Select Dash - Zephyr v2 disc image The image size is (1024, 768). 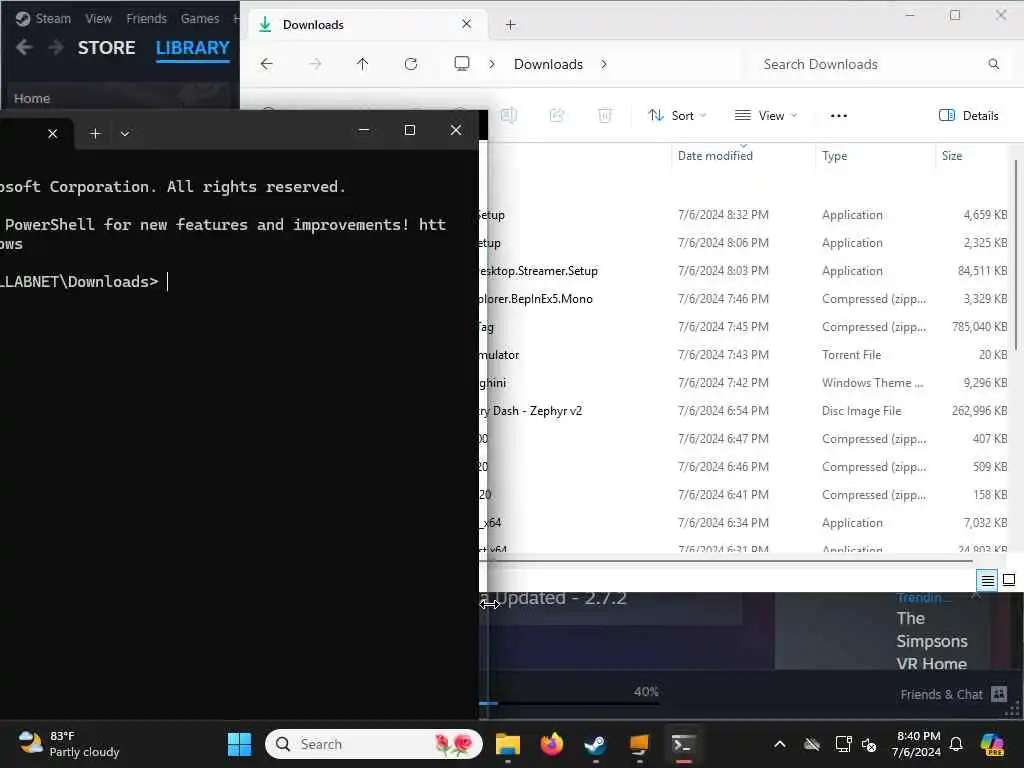click(x=744, y=411)
